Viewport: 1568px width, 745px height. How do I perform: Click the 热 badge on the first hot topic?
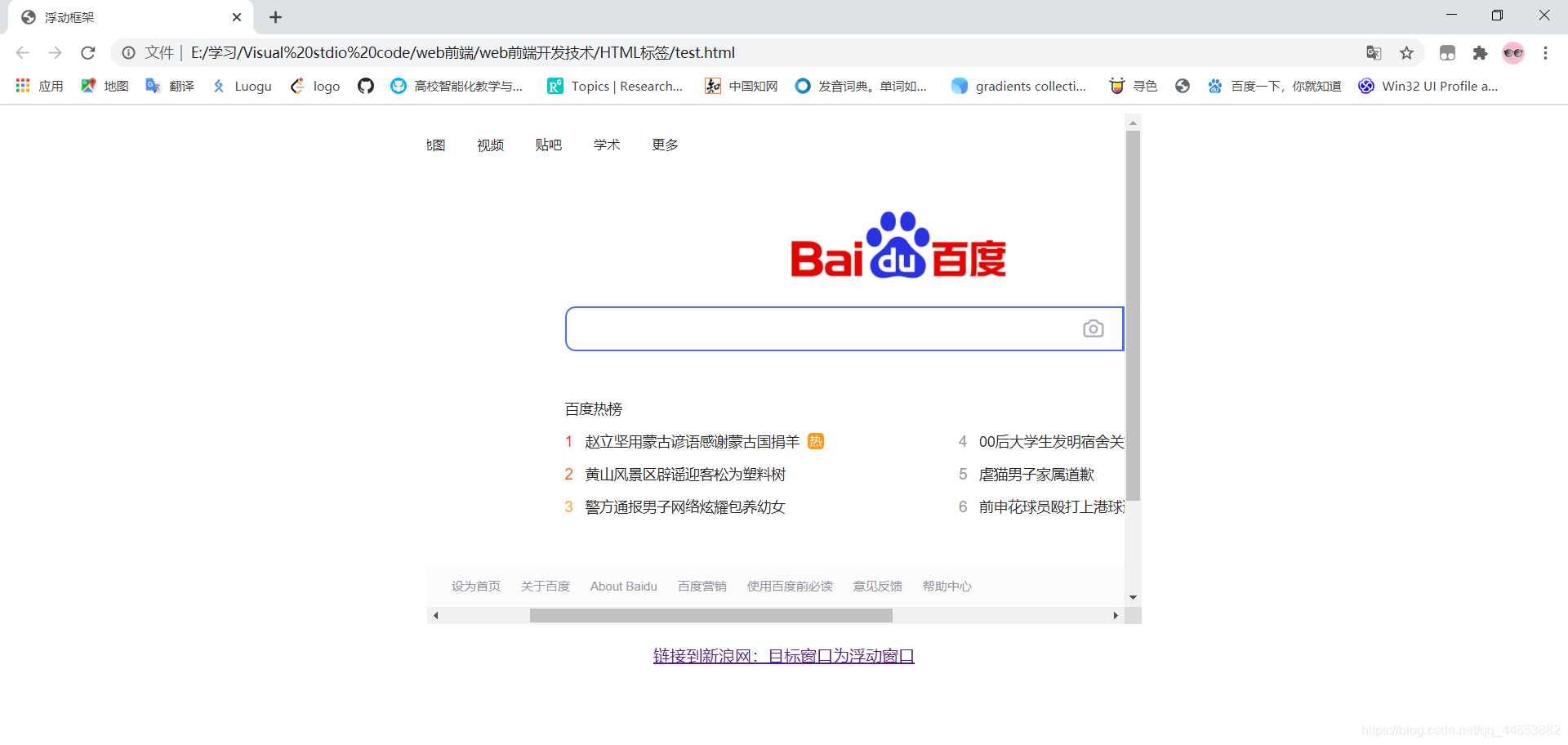coord(816,442)
